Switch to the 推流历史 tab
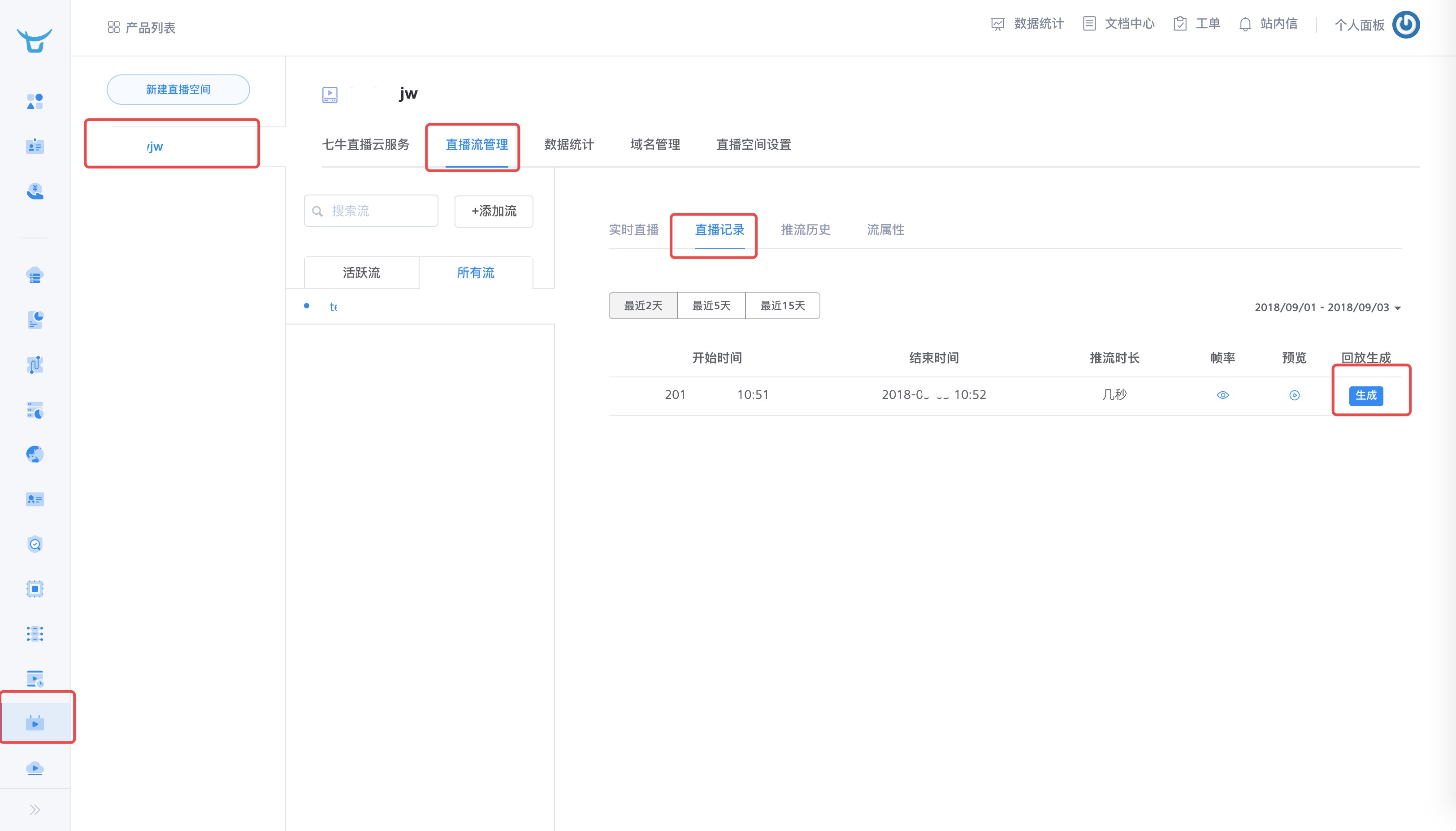The height and width of the screenshot is (831, 1456). (x=806, y=230)
